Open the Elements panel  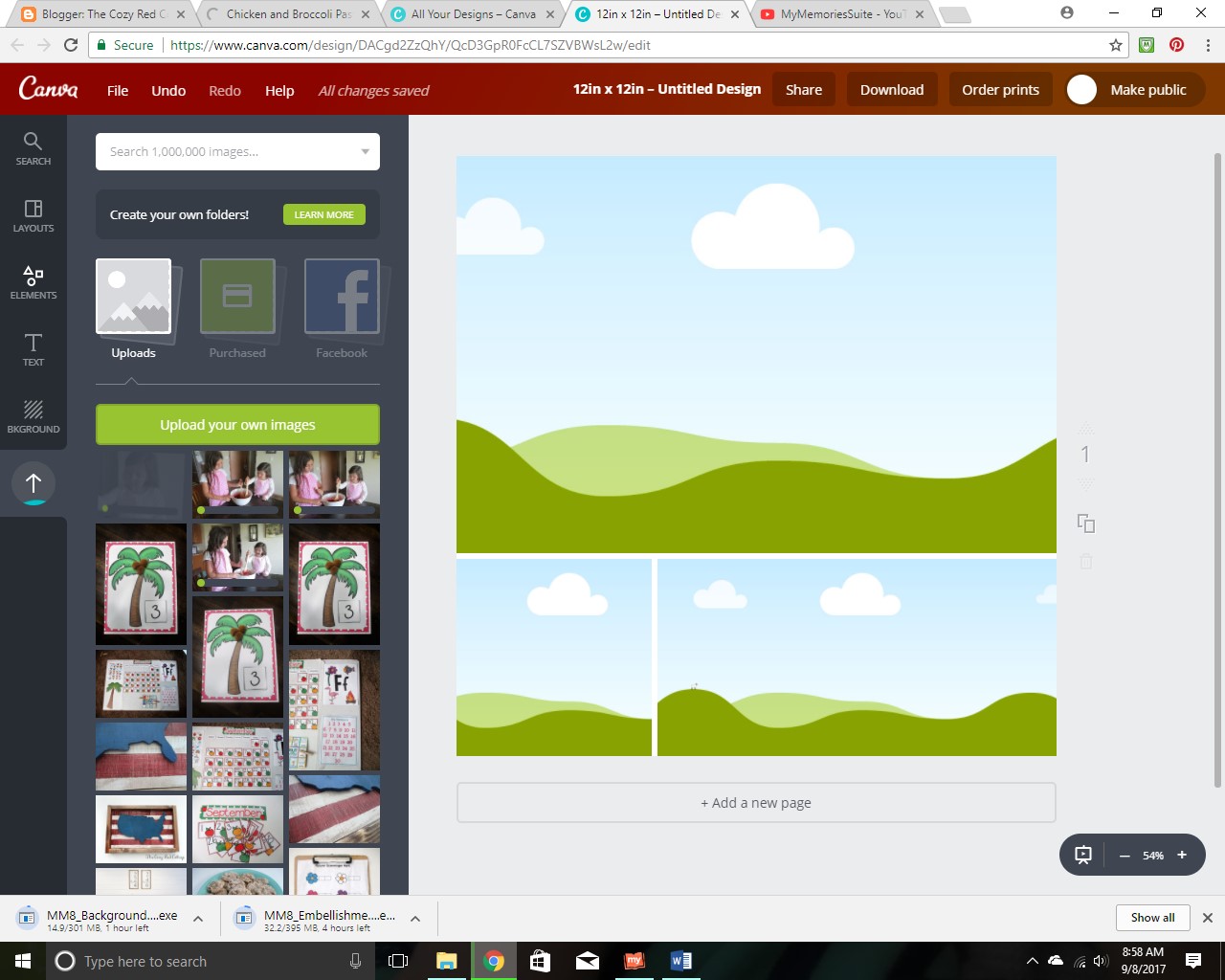(x=33, y=282)
